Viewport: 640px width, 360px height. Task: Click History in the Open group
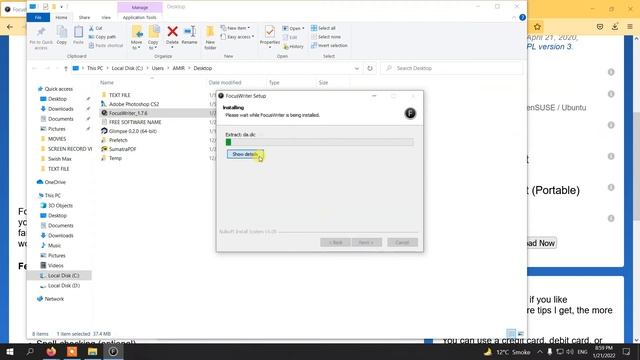(293, 47)
